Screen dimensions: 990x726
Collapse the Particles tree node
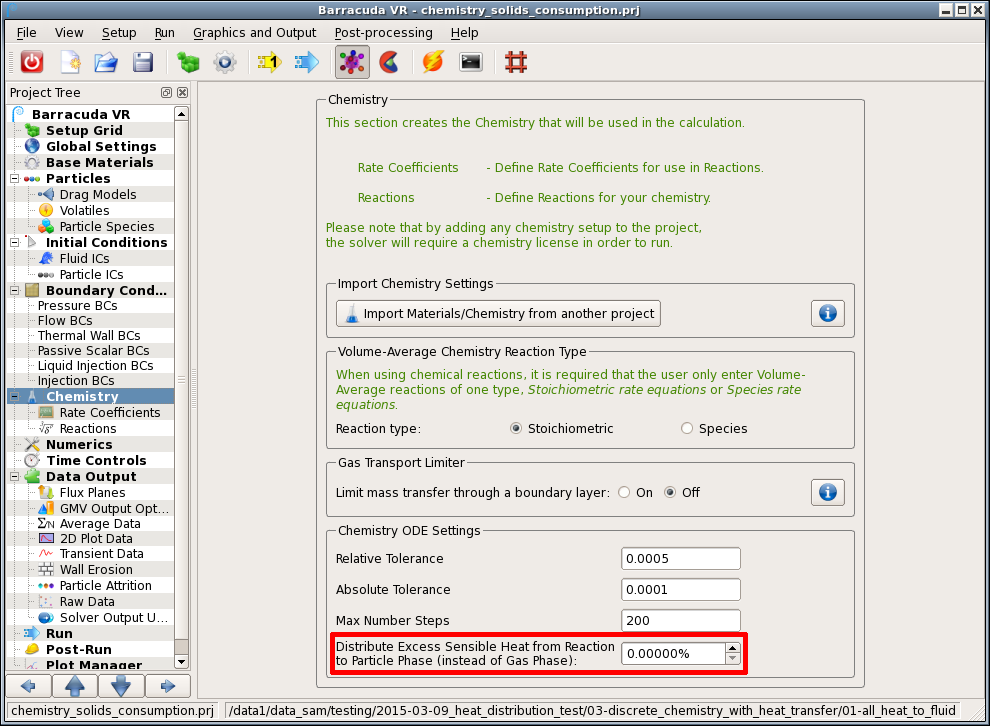point(15,179)
